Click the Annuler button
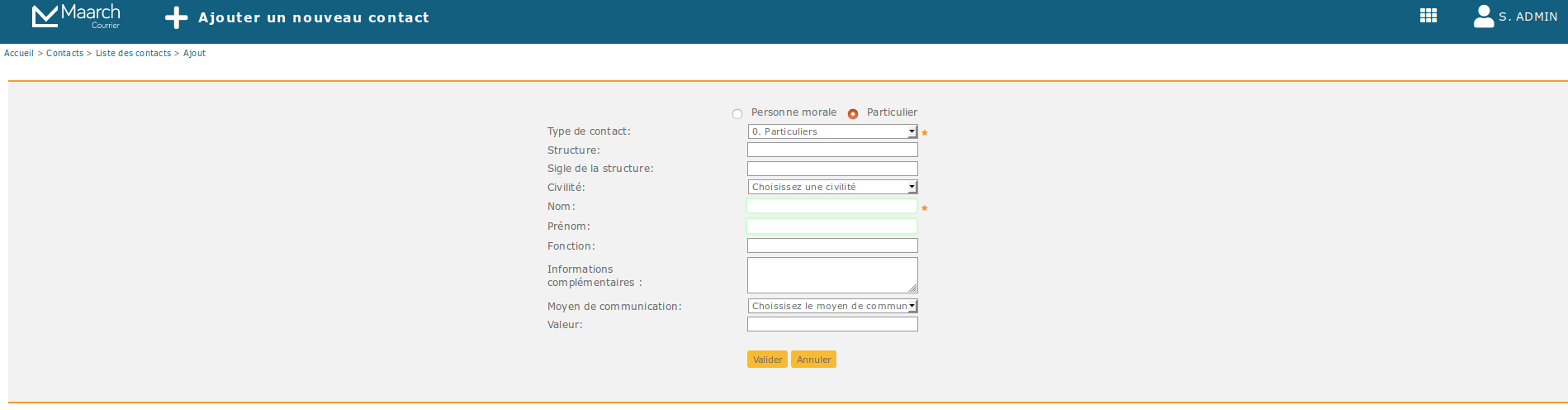 (813, 360)
